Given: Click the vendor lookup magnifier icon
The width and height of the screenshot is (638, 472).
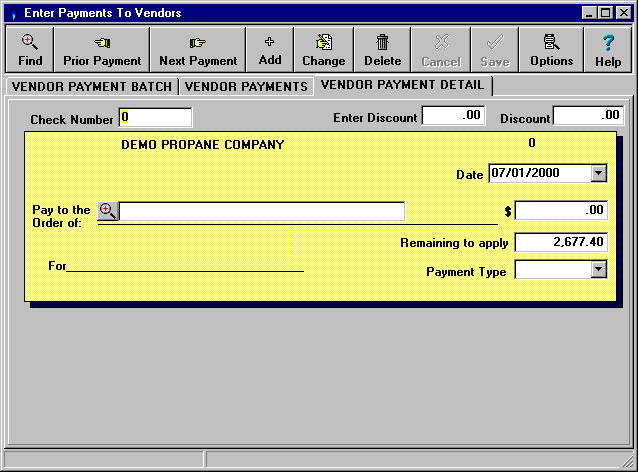Looking at the screenshot, I should [108, 211].
